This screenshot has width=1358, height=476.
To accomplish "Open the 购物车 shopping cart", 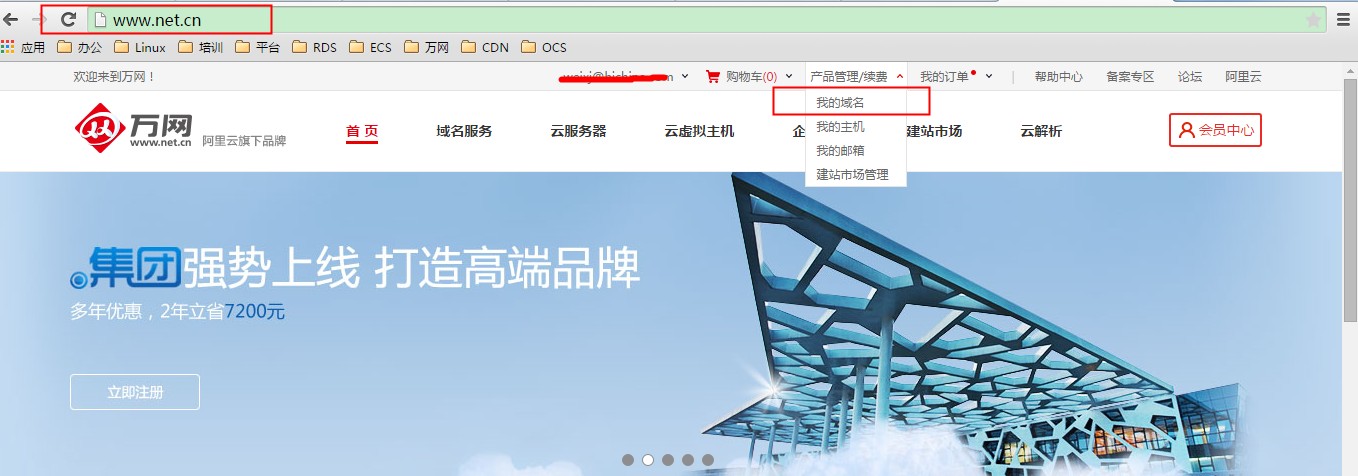I will (x=741, y=77).
